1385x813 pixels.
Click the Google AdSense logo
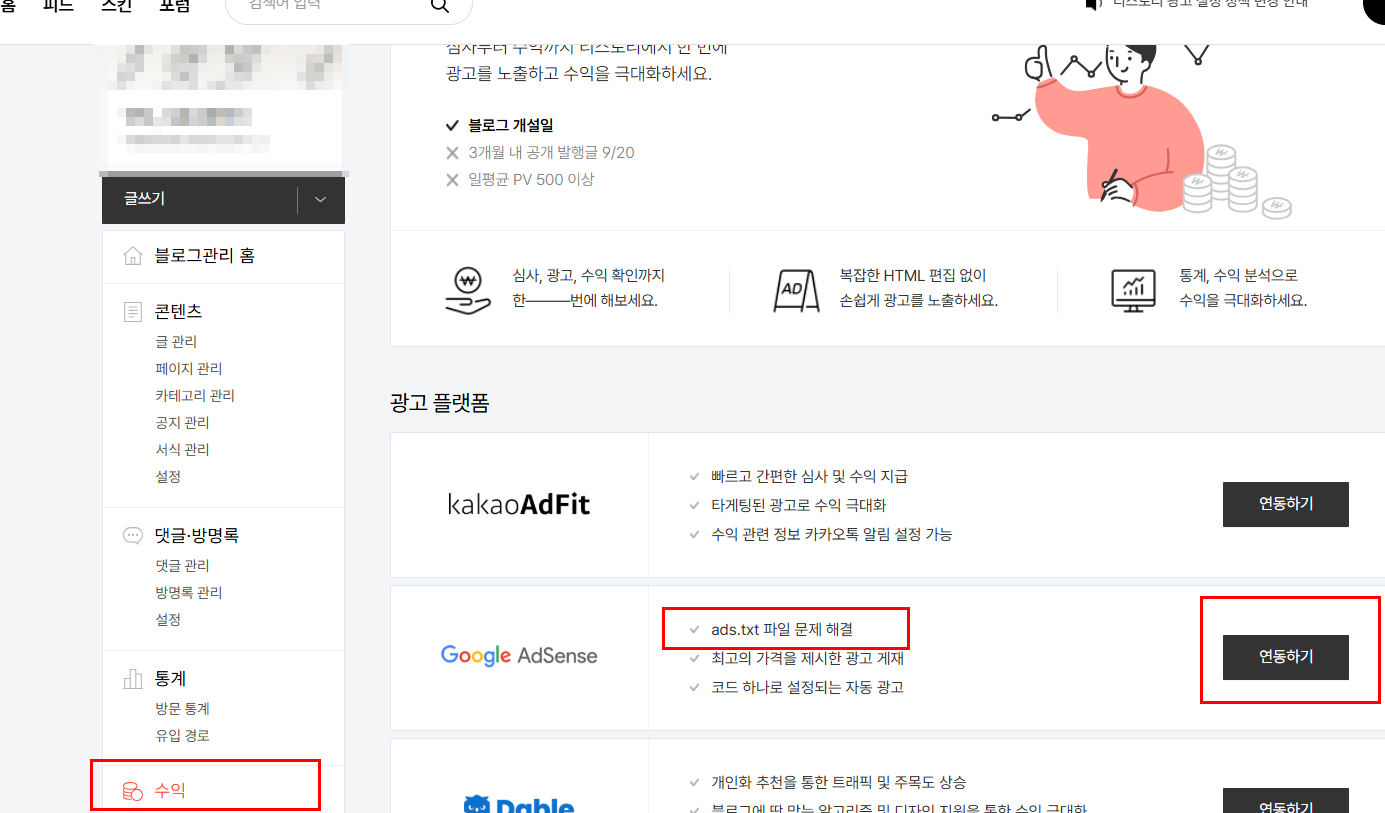pyautogui.click(x=518, y=655)
